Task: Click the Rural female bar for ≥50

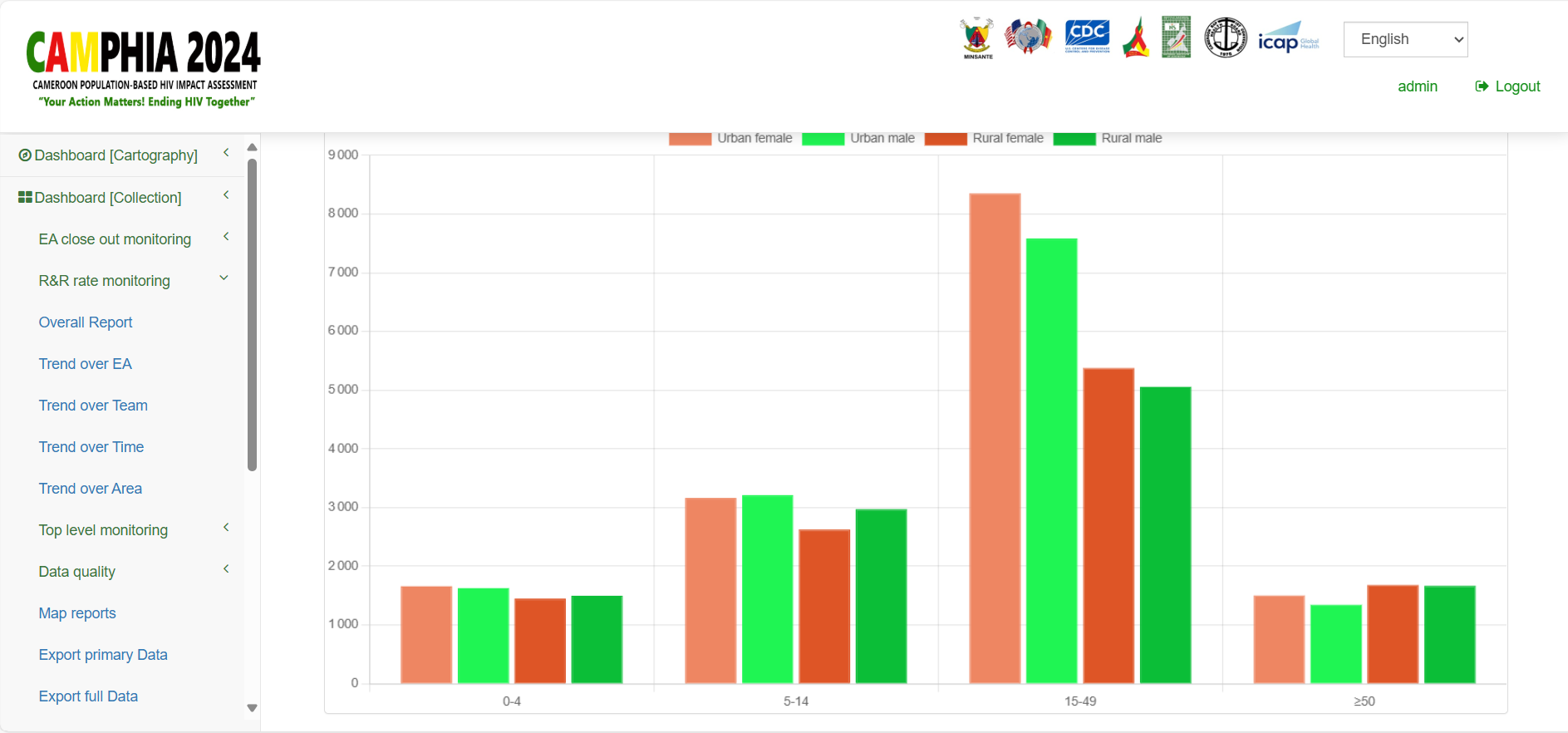Action: 1393,634
